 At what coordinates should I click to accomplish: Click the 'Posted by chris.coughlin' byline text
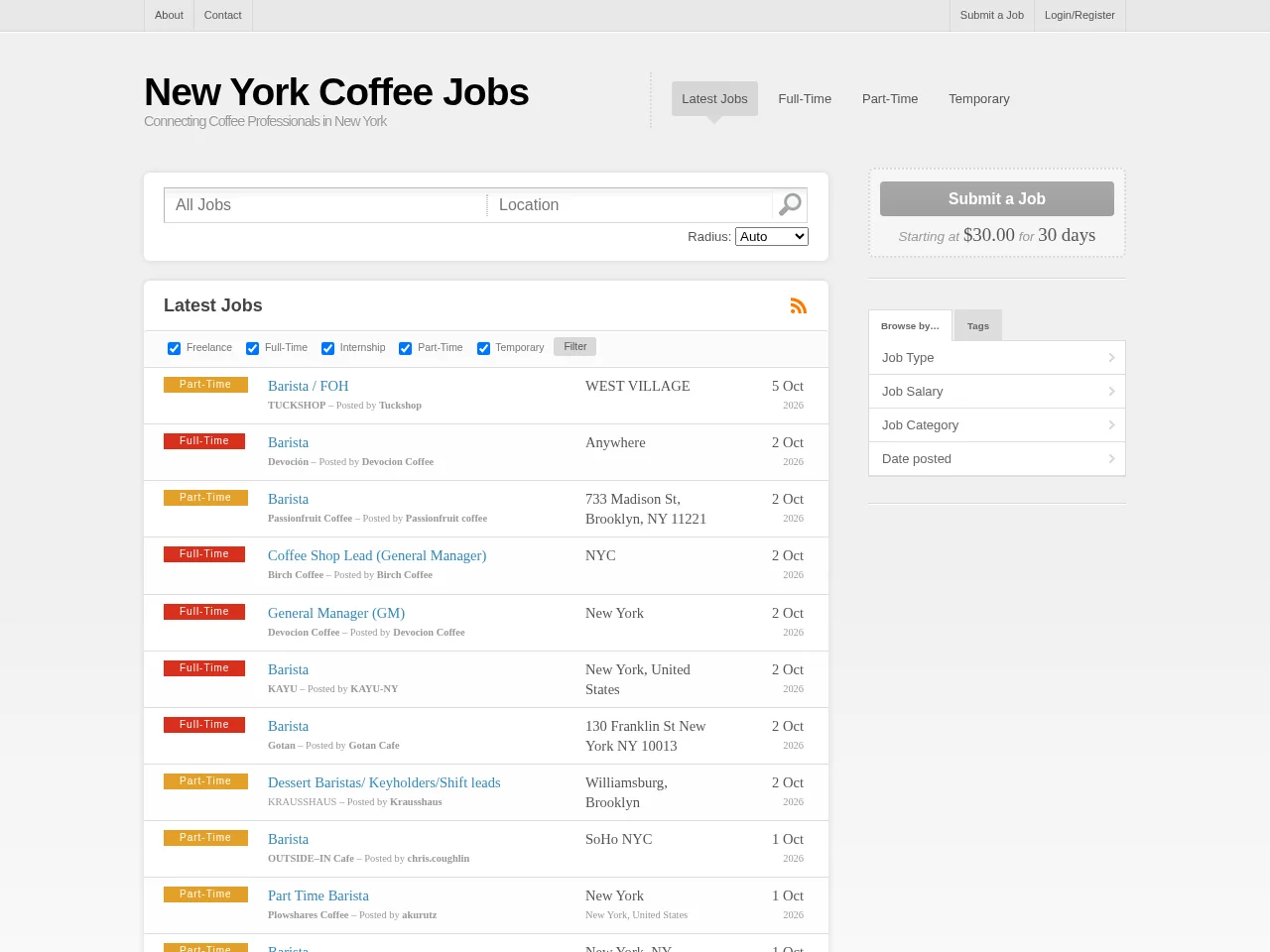click(x=417, y=858)
